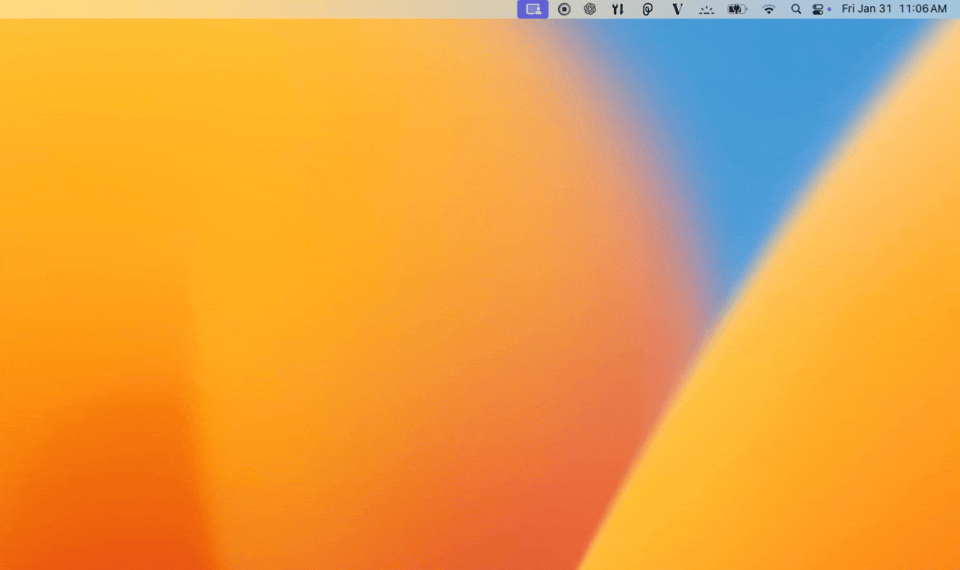The image size is (960, 570).
Task: Click the paperclip-shaped menu bar icon
Action: click(x=647, y=9)
